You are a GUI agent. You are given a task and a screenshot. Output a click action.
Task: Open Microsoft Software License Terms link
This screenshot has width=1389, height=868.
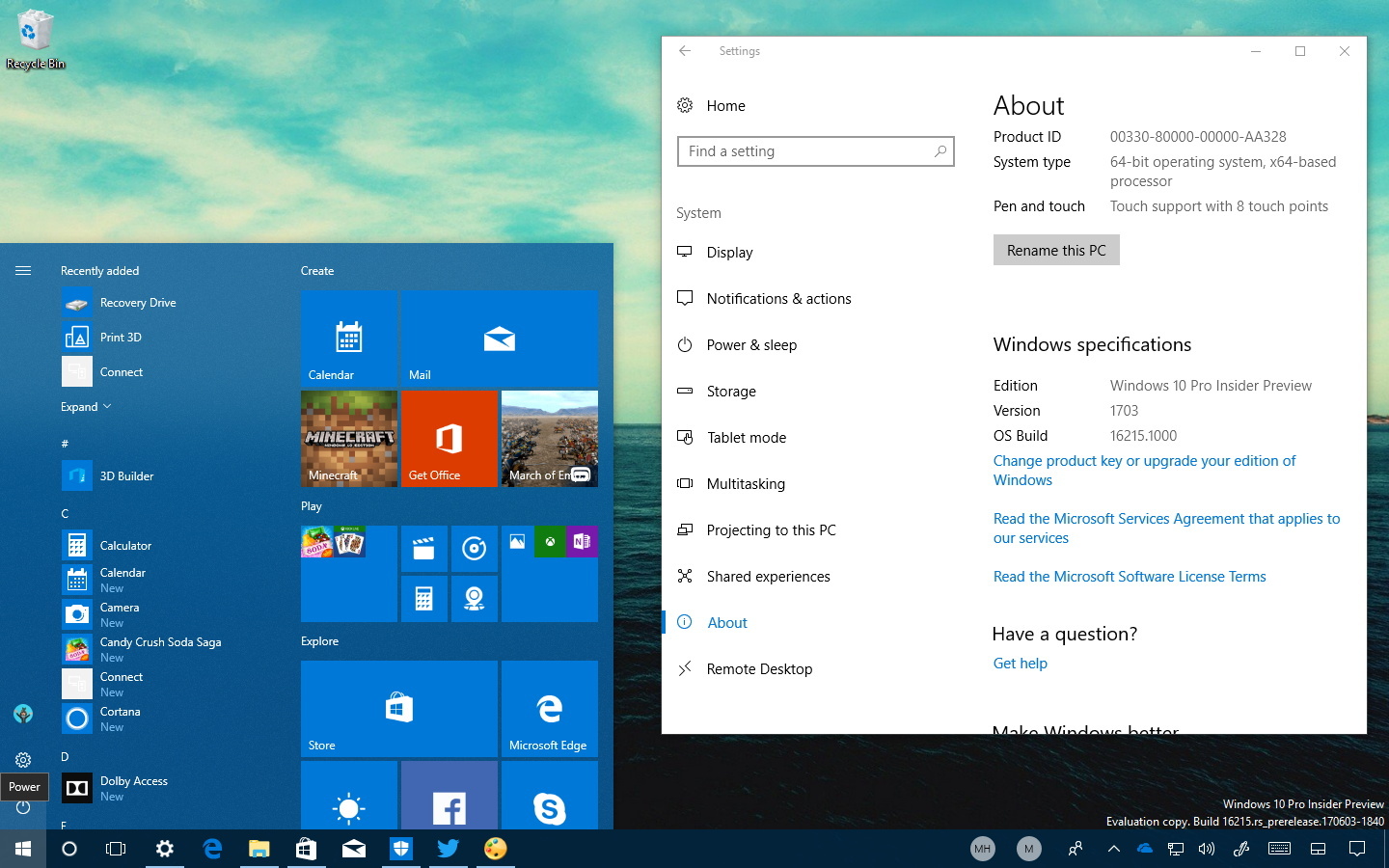click(1130, 577)
